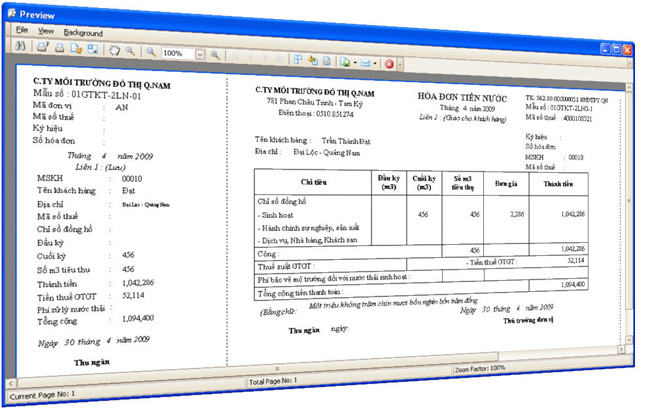The width and height of the screenshot is (650, 411).
Task: Open Page Setup from the toolbar
Action: coord(76,48)
